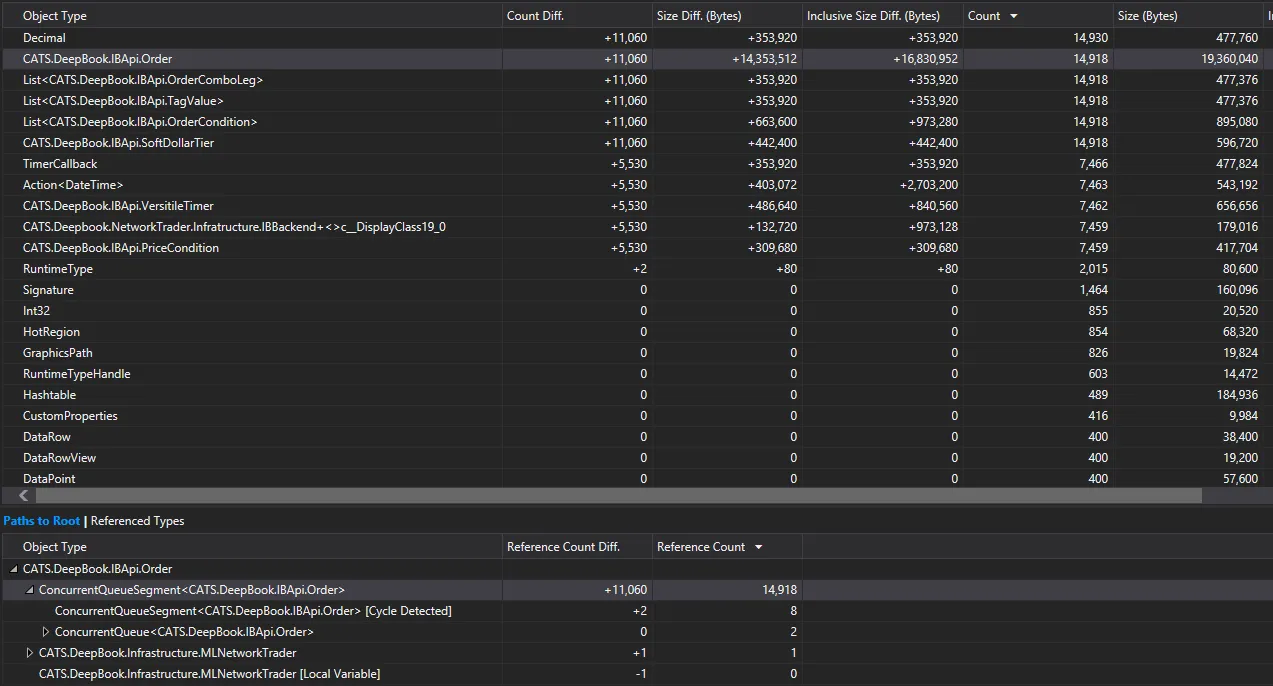Select the HotRegion row

tap(636, 332)
